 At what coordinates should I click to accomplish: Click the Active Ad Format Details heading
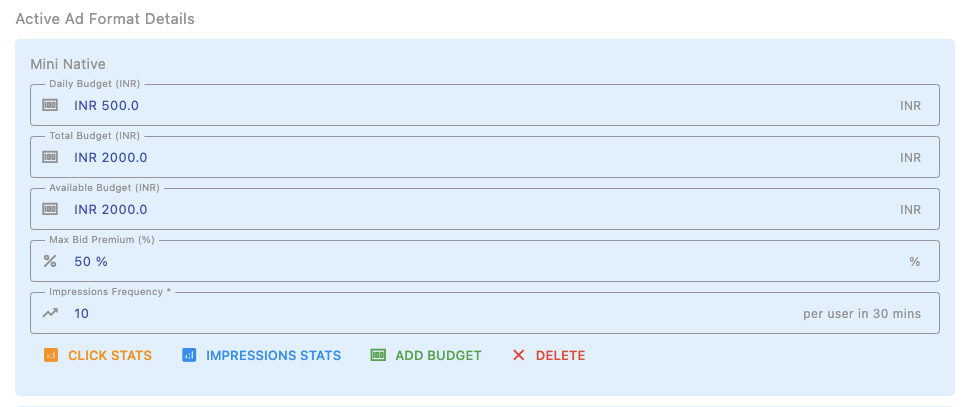[x=105, y=19]
